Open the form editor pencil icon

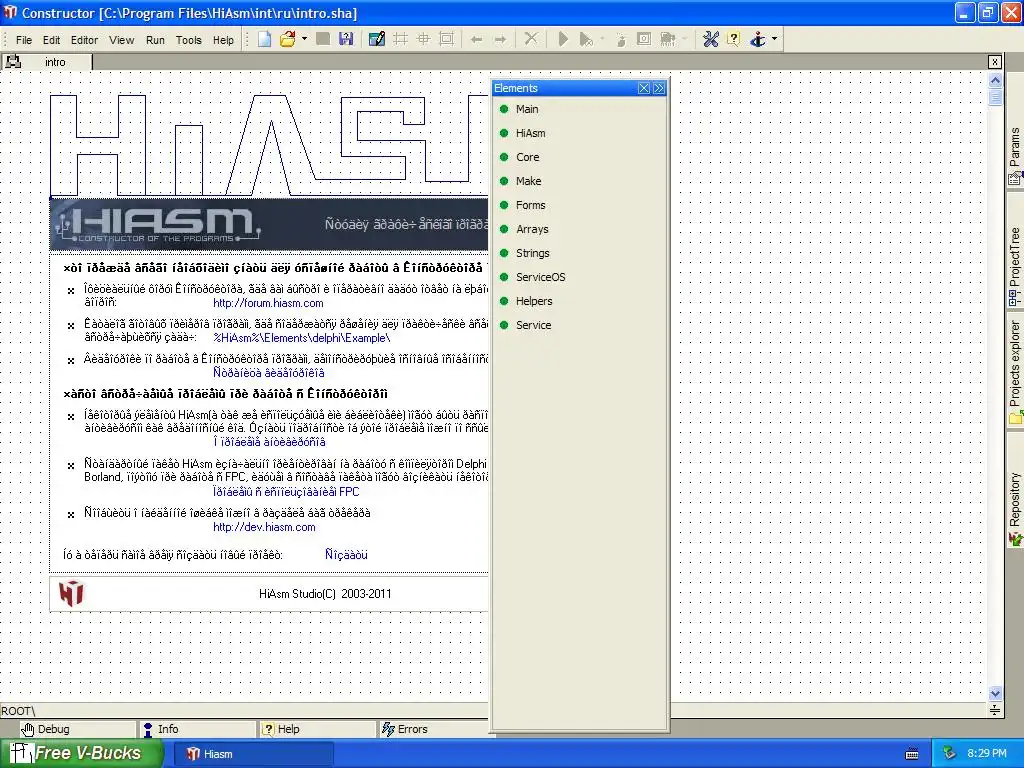(x=377, y=39)
